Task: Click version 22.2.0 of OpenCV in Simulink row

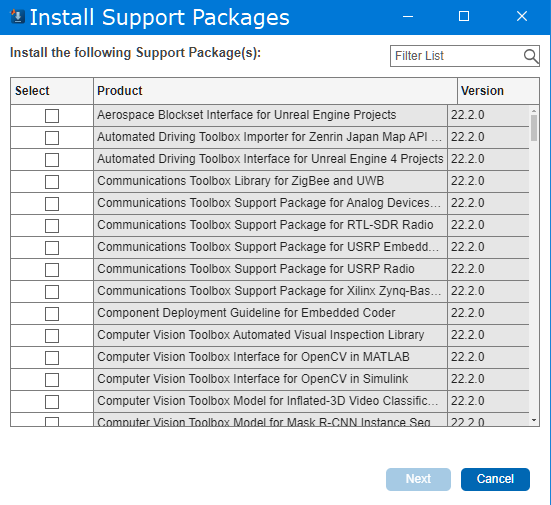Action: [x=468, y=379]
